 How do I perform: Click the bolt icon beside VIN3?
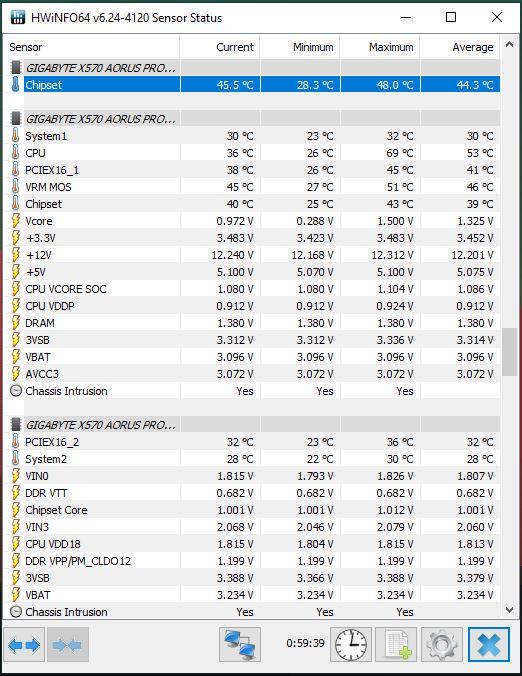point(16,527)
